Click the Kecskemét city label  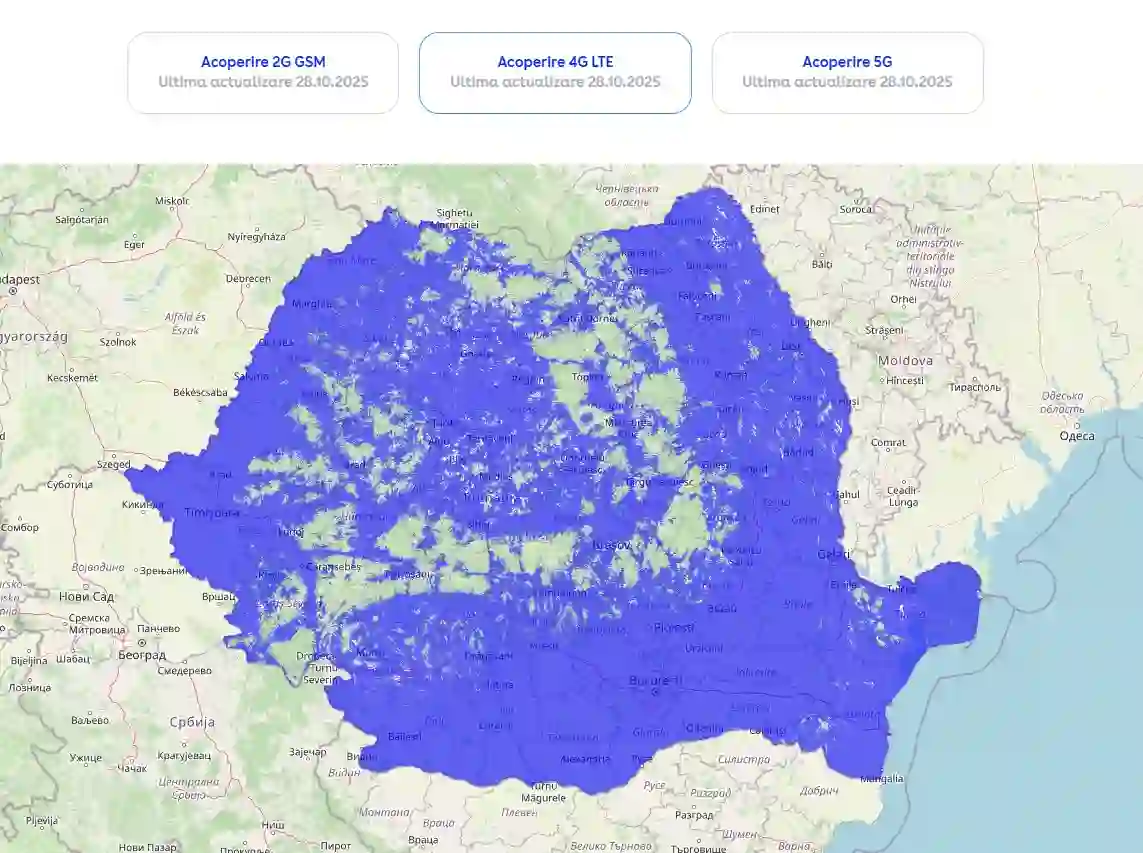click(x=73, y=378)
